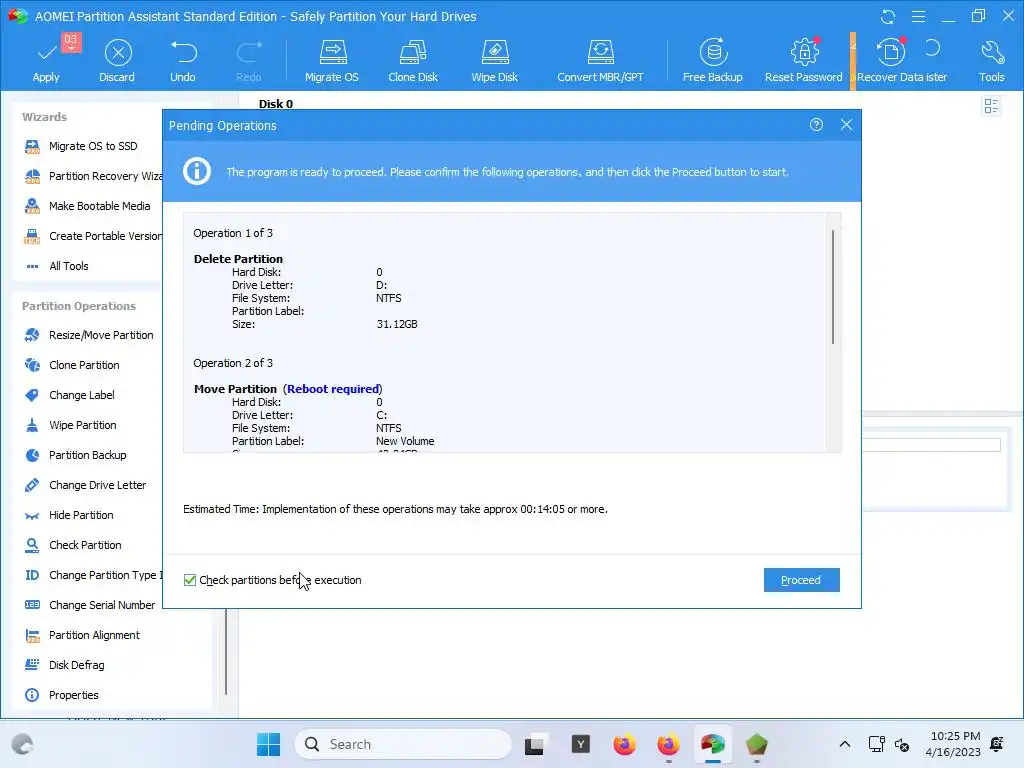Click the Disk 0 label
1024x768 pixels.
pos(276,104)
